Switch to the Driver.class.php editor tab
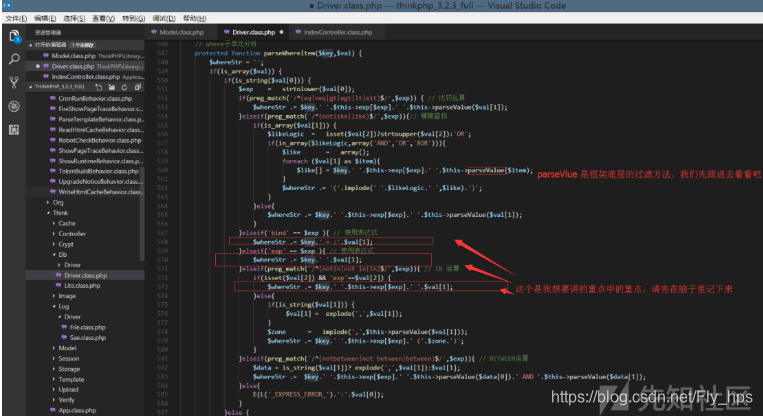Image resolution: width=763 pixels, height=416 pixels. 253,32
